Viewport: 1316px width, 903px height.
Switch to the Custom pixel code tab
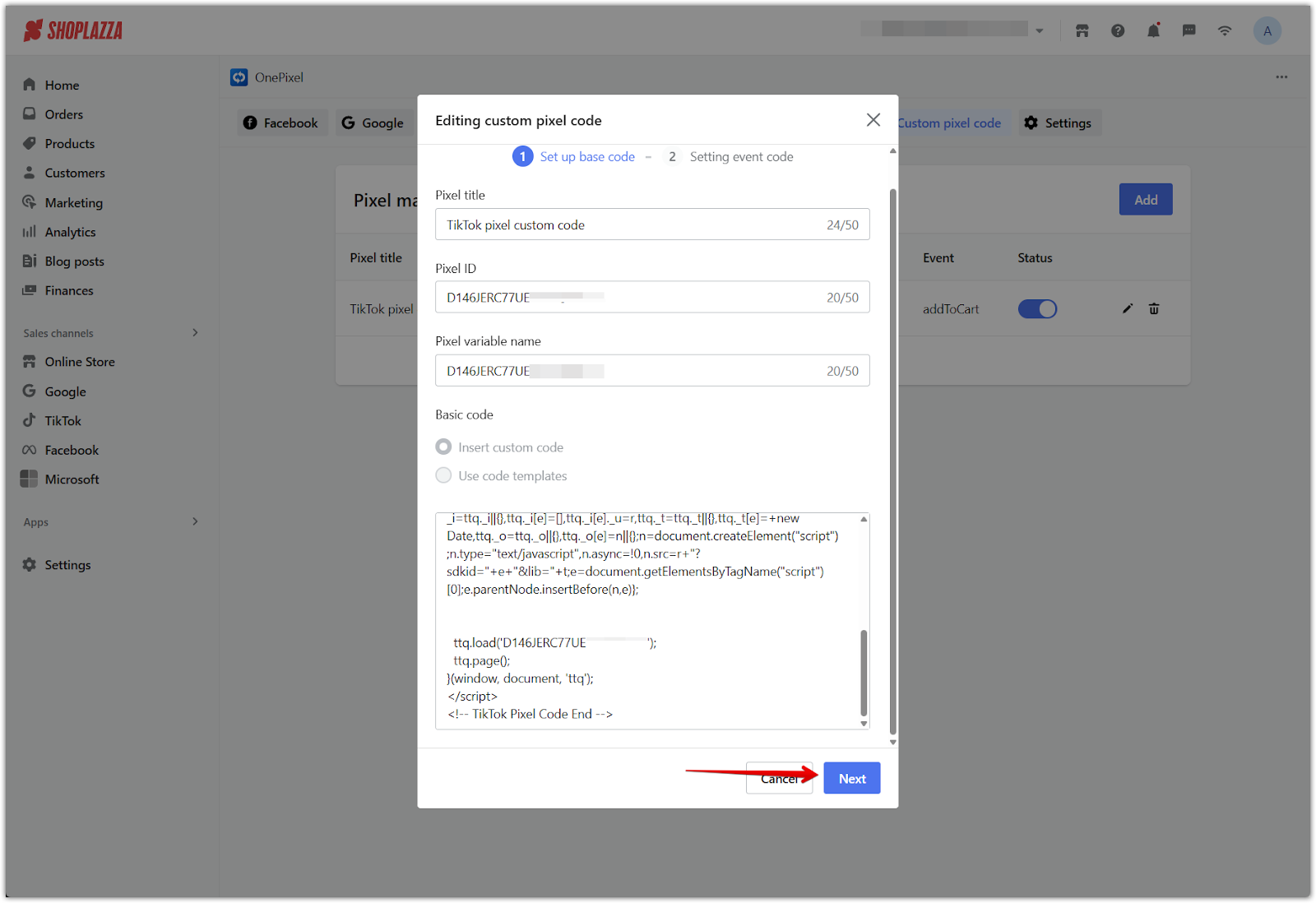(949, 123)
